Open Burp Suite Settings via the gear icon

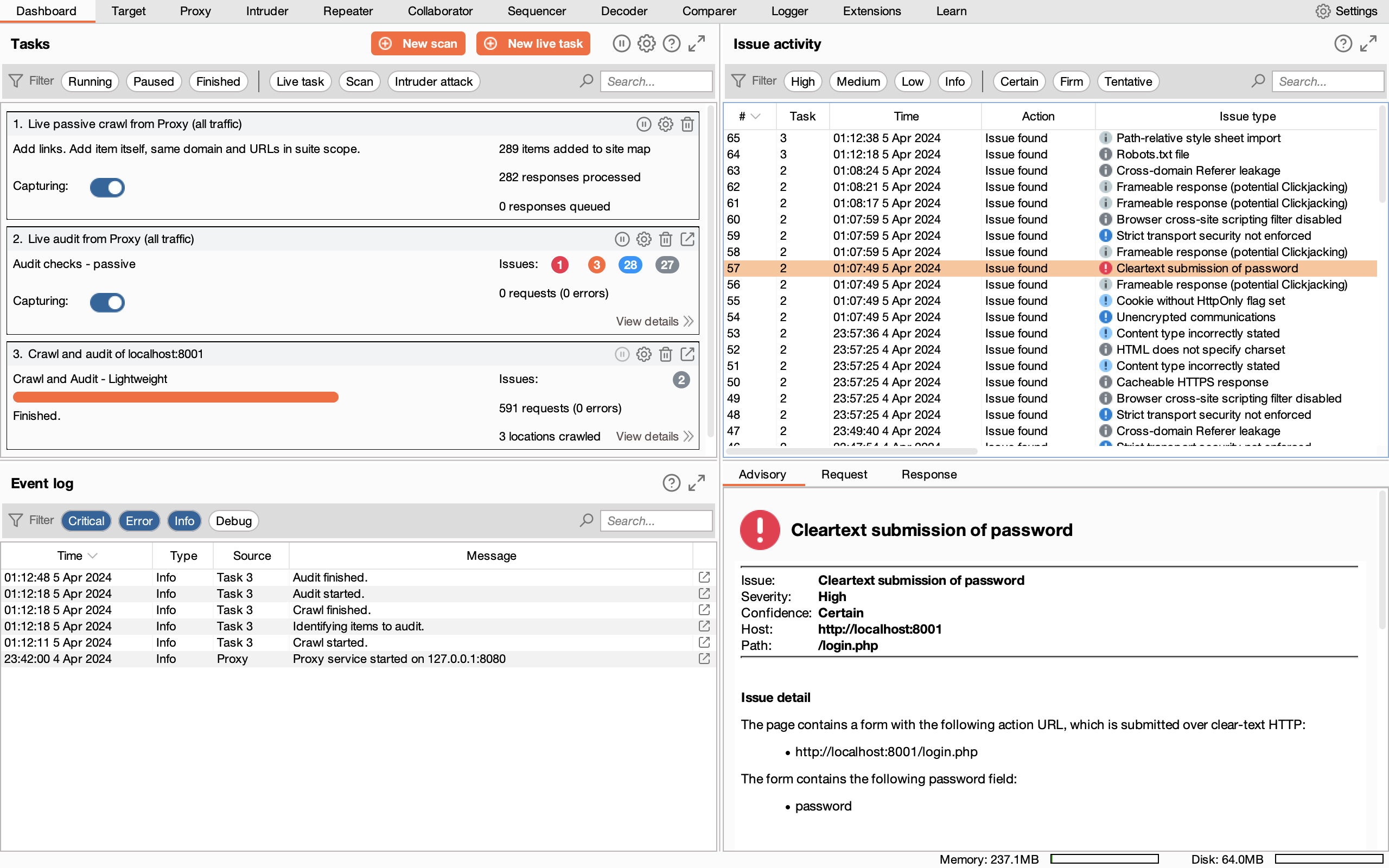[1323, 11]
